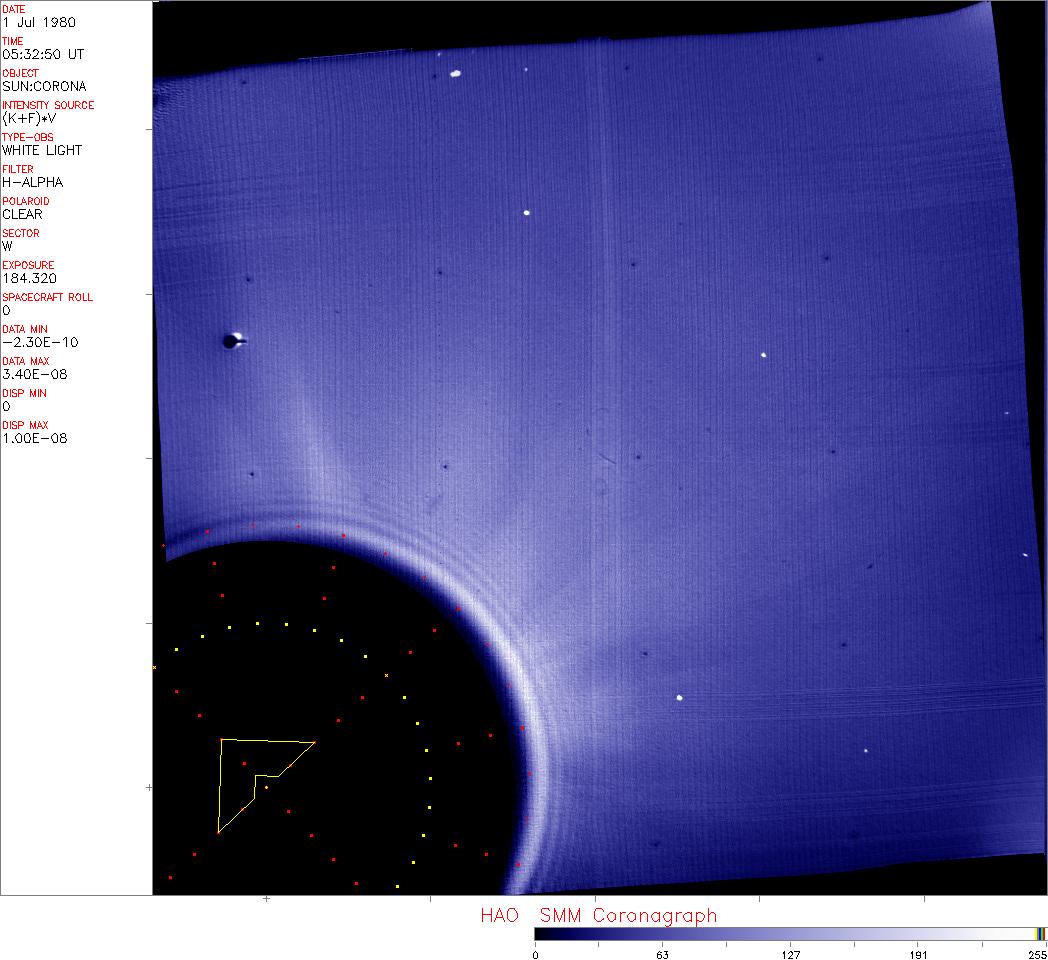This screenshot has height=960, width=1048.
Task: Click the bright streak near the right edge
Action: (1025, 554)
